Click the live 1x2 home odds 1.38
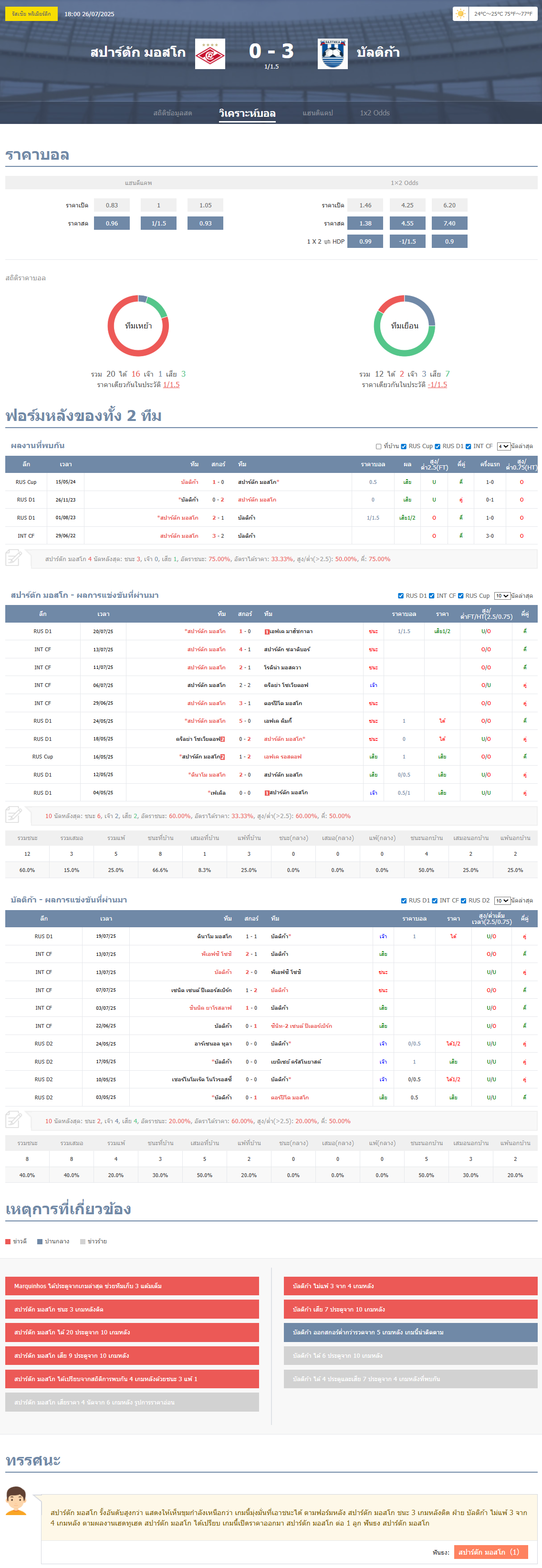542x1568 pixels. (x=365, y=224)
